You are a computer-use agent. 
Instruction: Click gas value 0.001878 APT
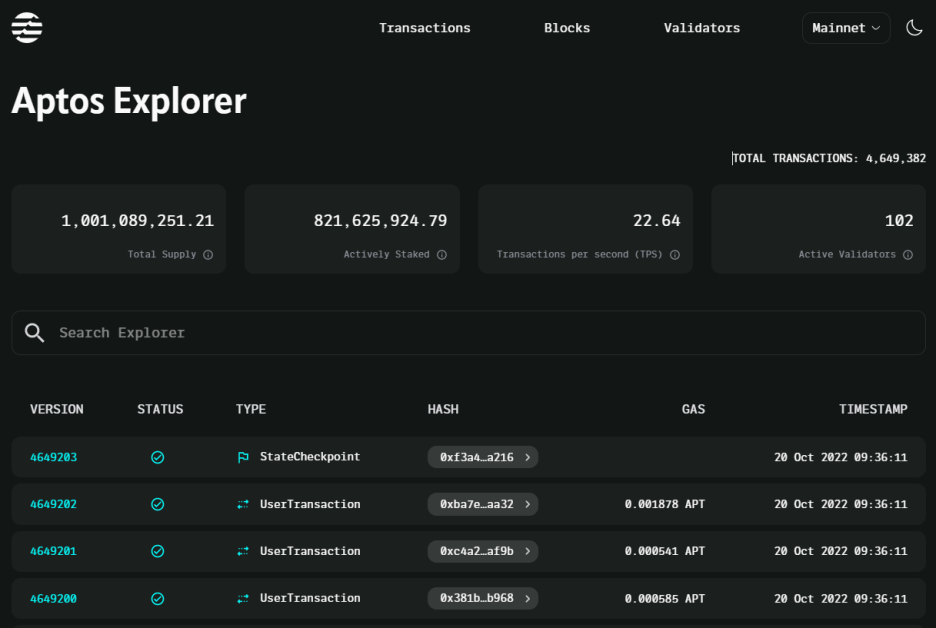pos(664,504)
